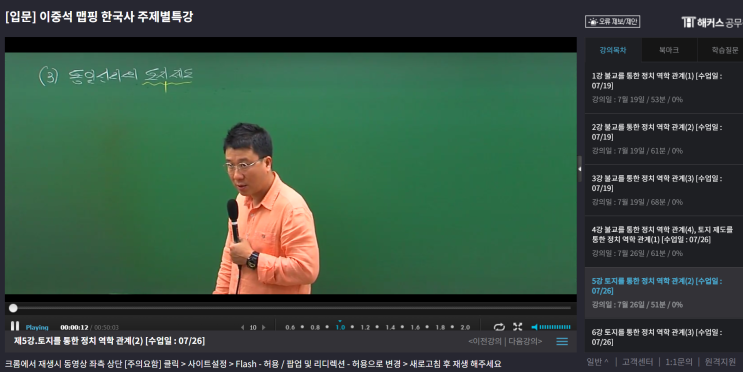
Task: Switch to the 북마크 tab
Action: point(669,50)
